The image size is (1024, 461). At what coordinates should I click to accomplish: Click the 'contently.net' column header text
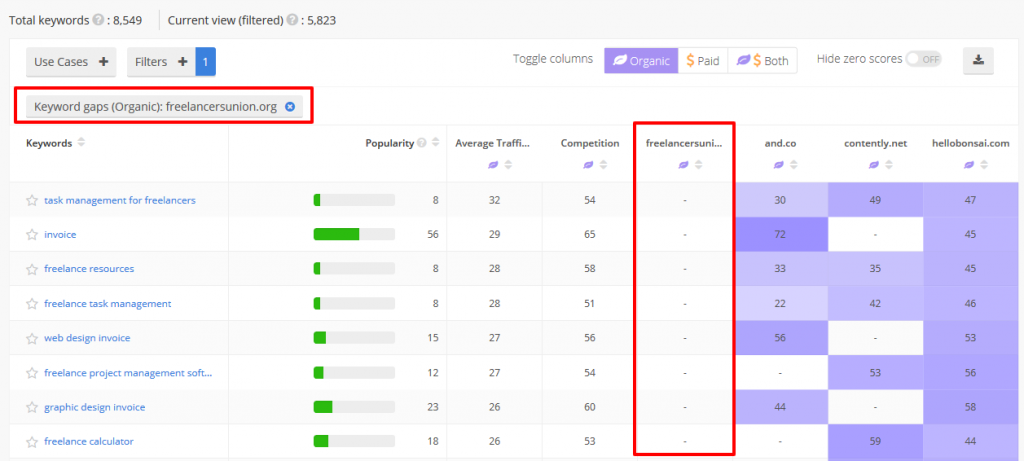875,144
